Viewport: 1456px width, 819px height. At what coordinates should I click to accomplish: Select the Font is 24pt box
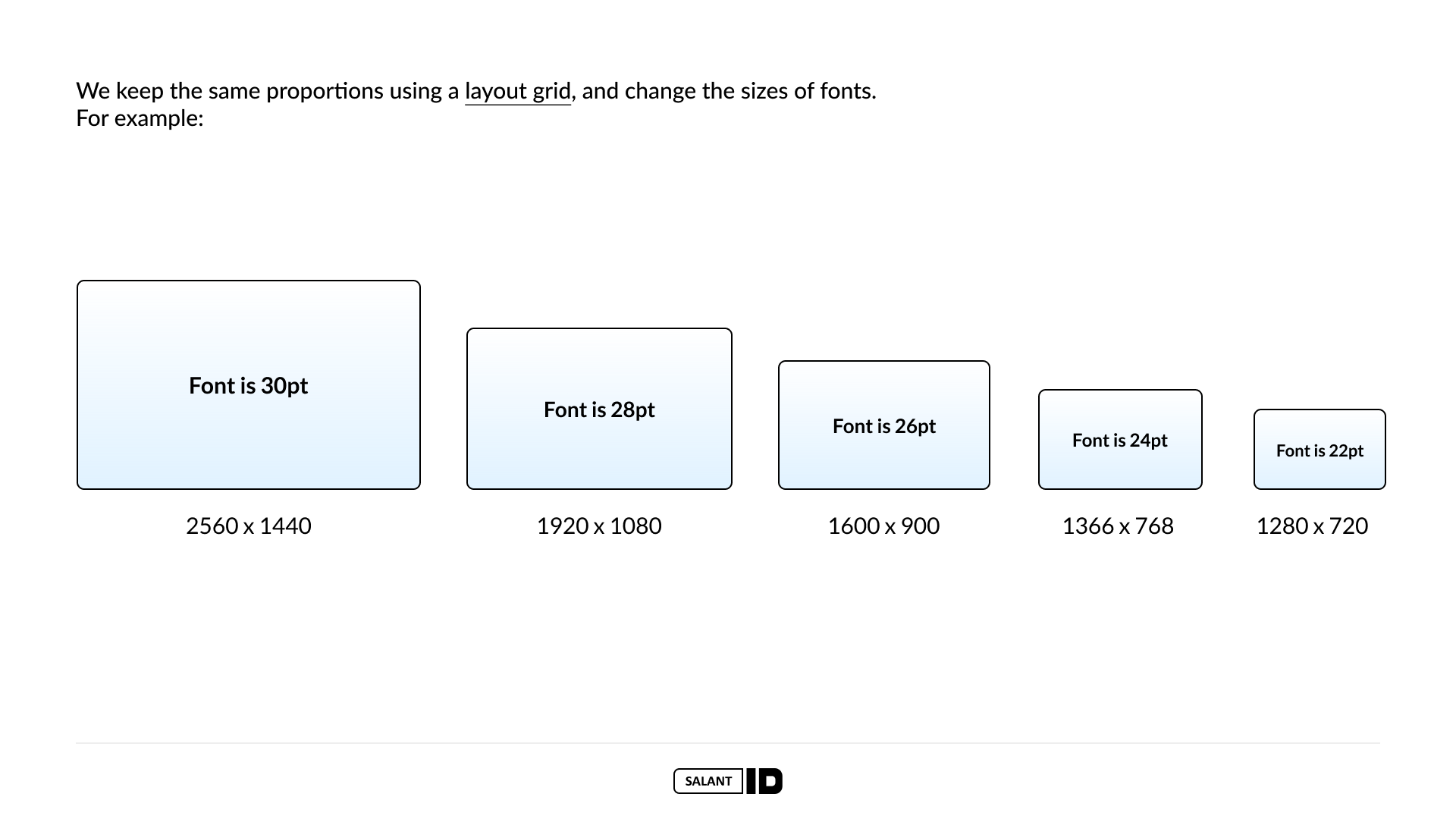[1120, 440]
